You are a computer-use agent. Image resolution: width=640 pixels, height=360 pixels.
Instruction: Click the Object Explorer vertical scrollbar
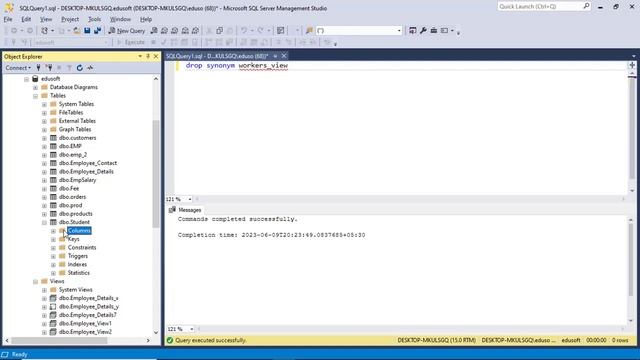[156, 174]
